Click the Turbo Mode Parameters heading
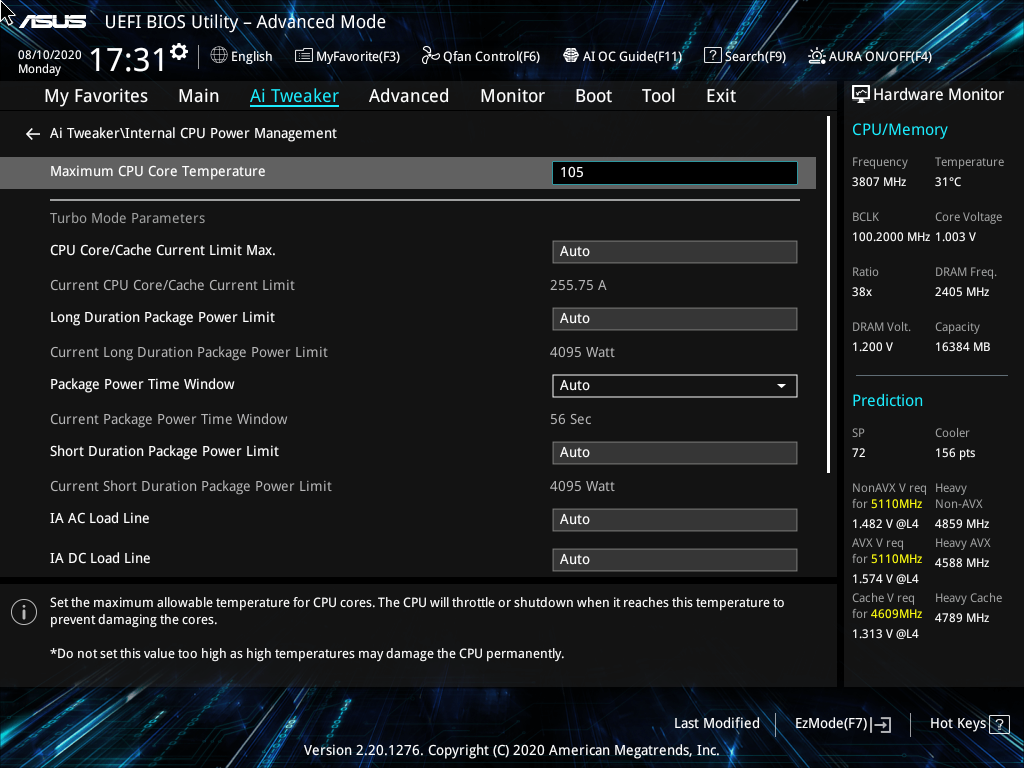This screenshot has width=1024, height=768. (127, 218)
